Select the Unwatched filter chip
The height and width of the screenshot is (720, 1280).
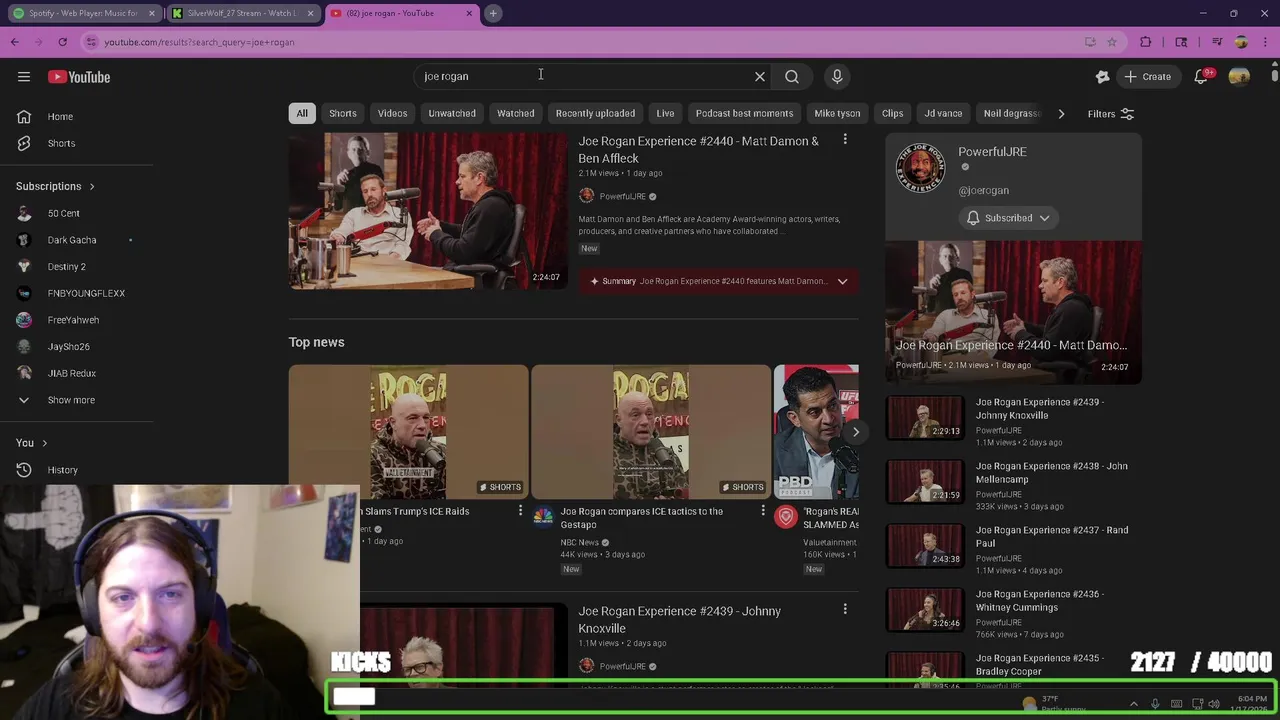(452, 113)
